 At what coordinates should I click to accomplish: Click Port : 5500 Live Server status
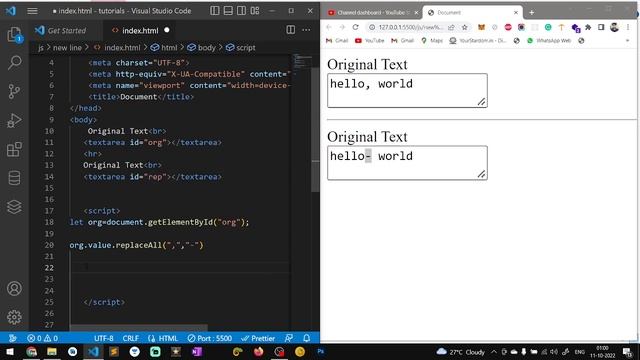coord(210,338)
